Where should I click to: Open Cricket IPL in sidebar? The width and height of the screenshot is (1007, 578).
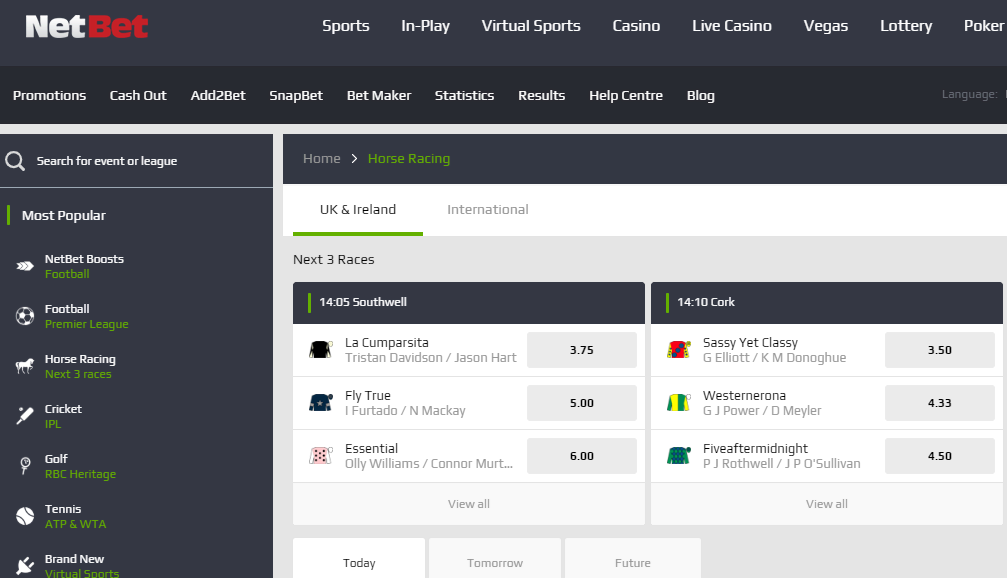(63, 416)
